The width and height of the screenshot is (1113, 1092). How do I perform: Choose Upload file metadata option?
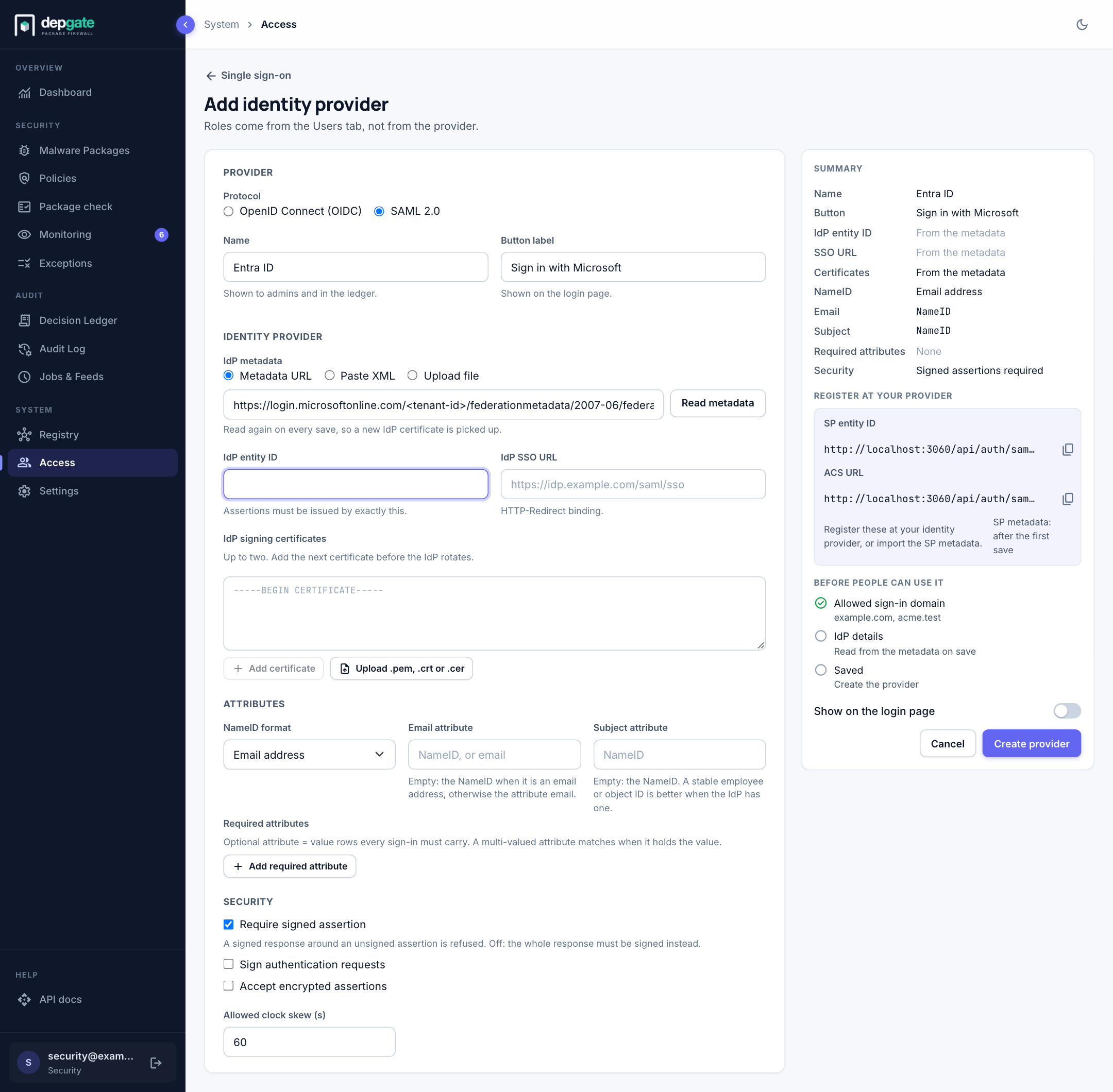[413, 376]
